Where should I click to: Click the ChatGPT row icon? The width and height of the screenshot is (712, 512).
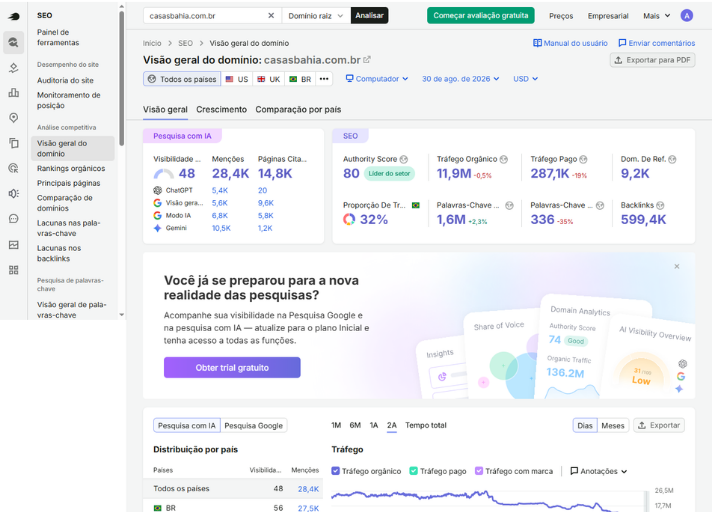click(158, 190)
